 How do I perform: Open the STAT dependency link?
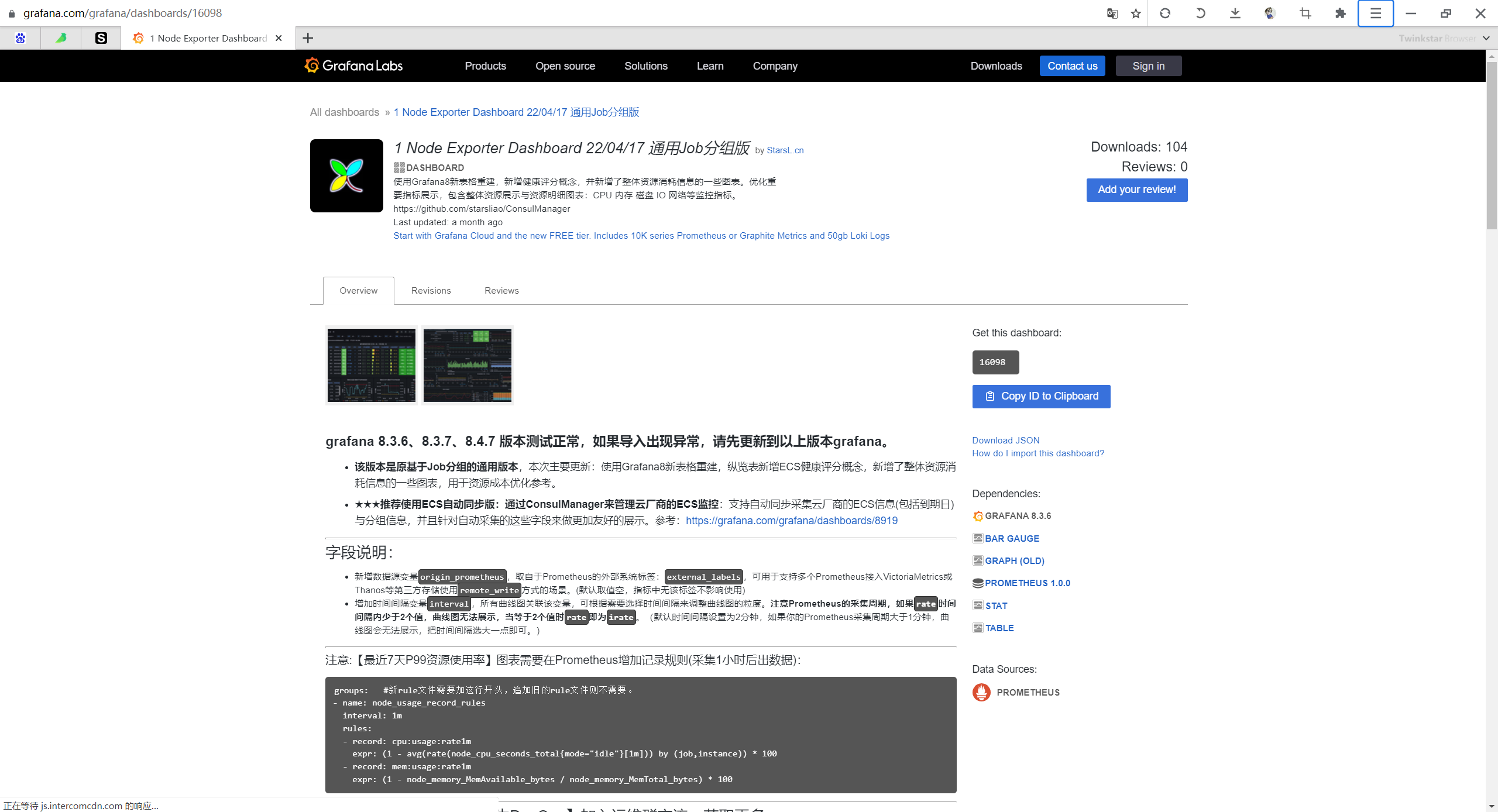tap(997, 606)
